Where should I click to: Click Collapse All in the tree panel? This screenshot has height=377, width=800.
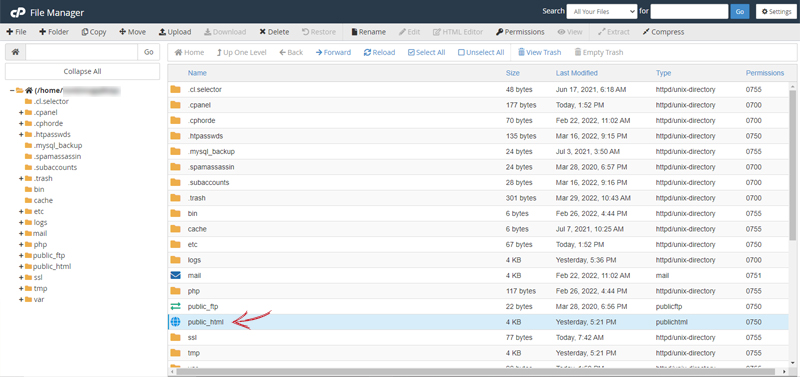pos(82,71)
